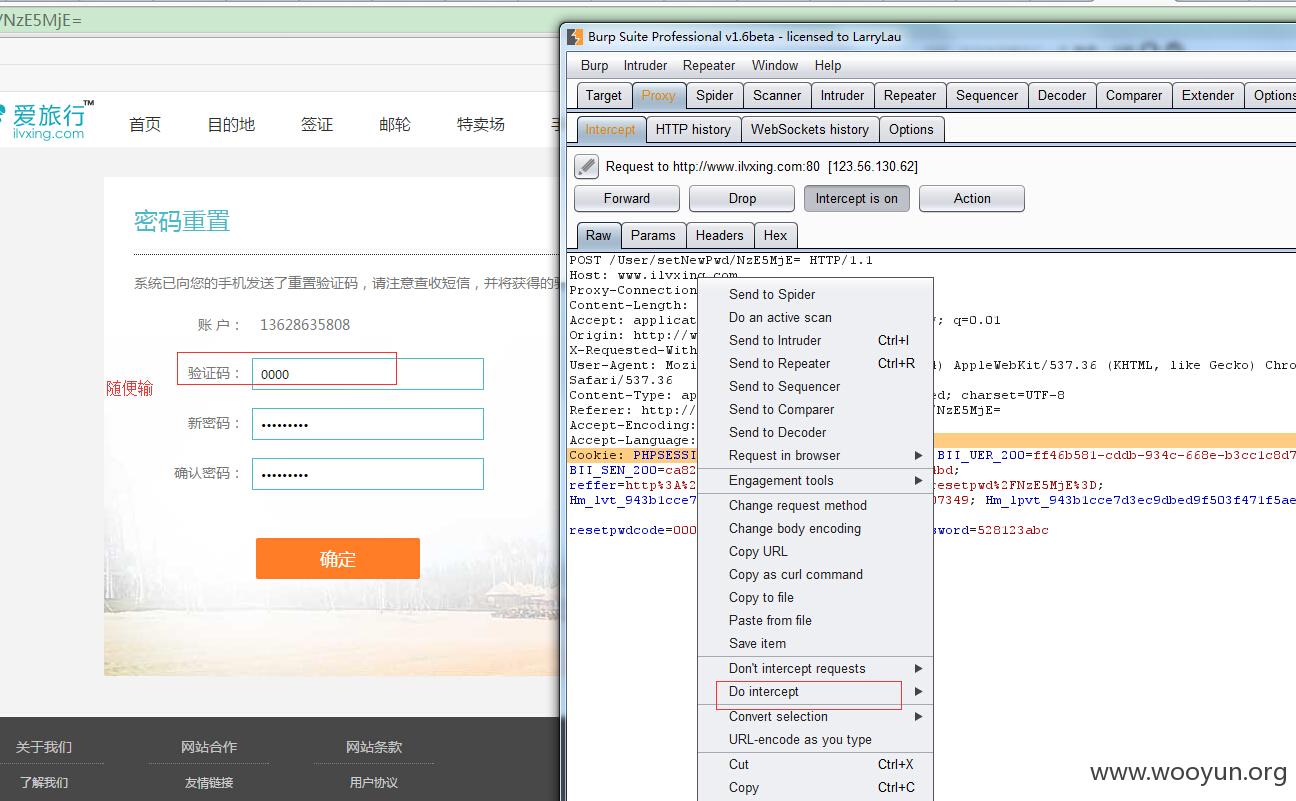Open 首页 in the website navigation
1296x801 pixels.
point(145,124)
